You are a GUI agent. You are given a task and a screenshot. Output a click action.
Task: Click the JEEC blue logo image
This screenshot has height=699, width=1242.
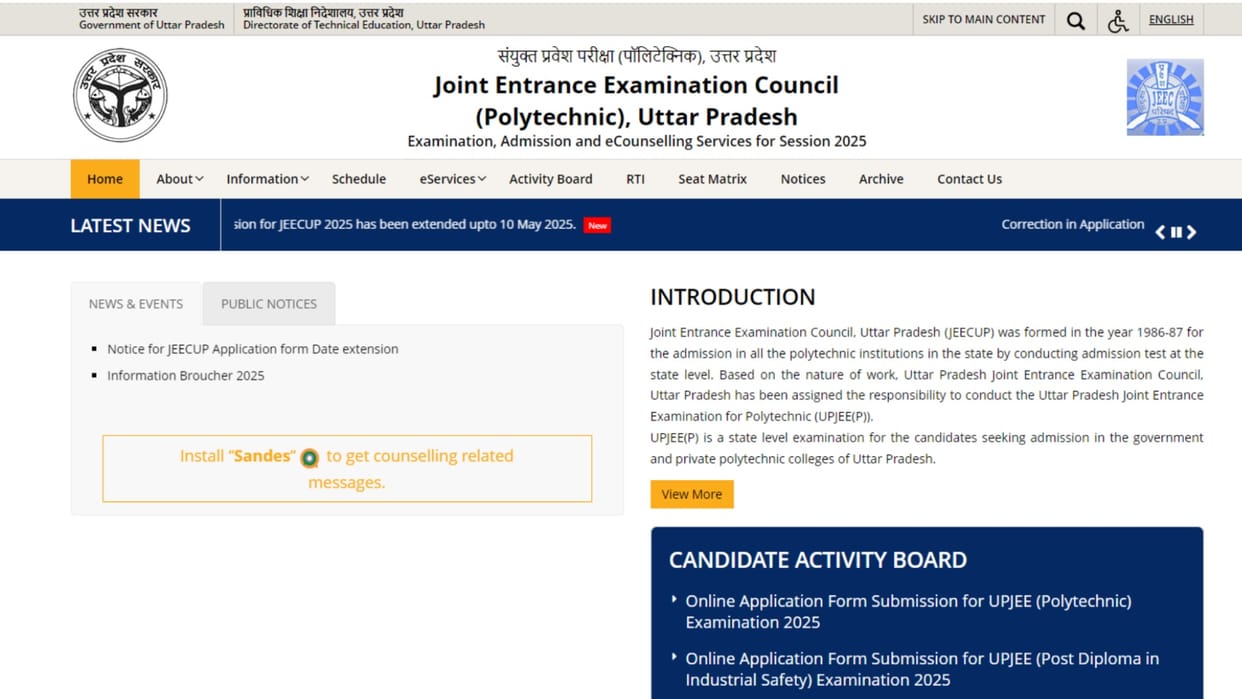pos(1165,97)
